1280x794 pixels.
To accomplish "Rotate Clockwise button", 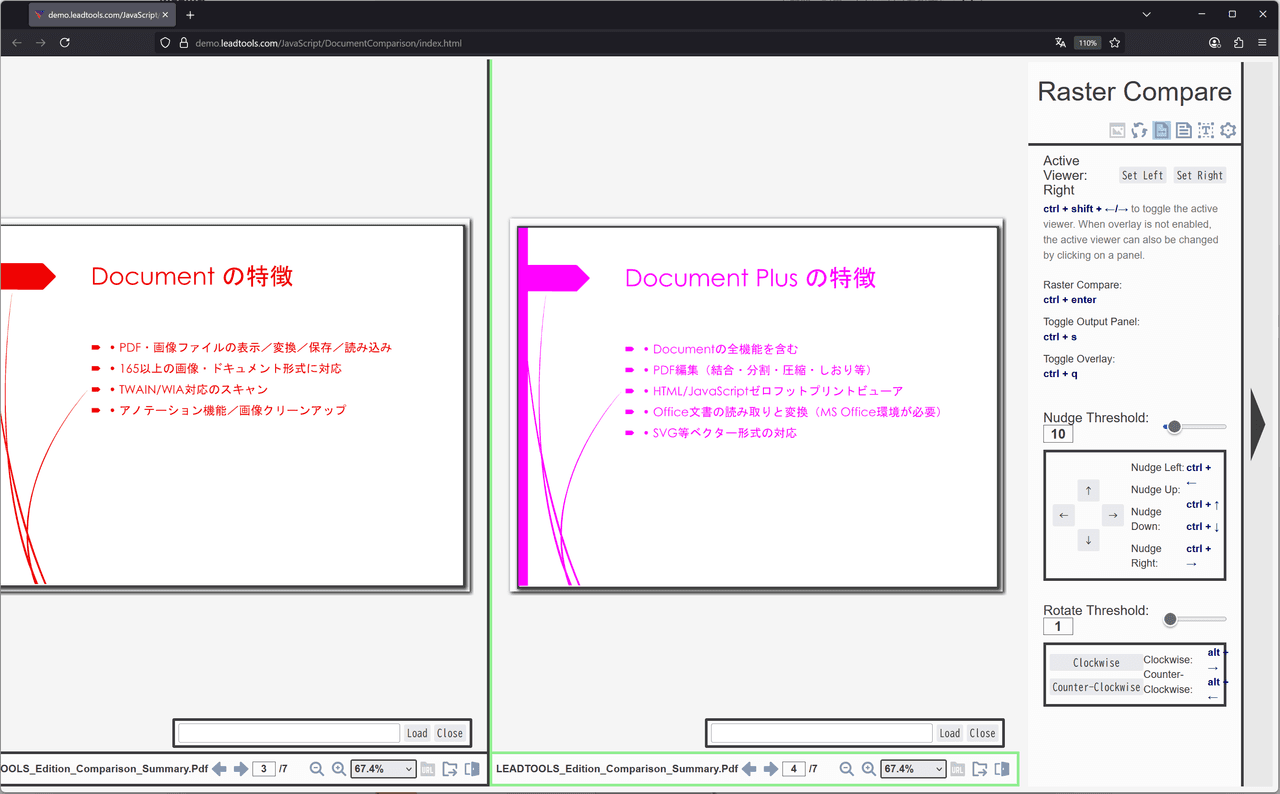I will coord(1096,663).
